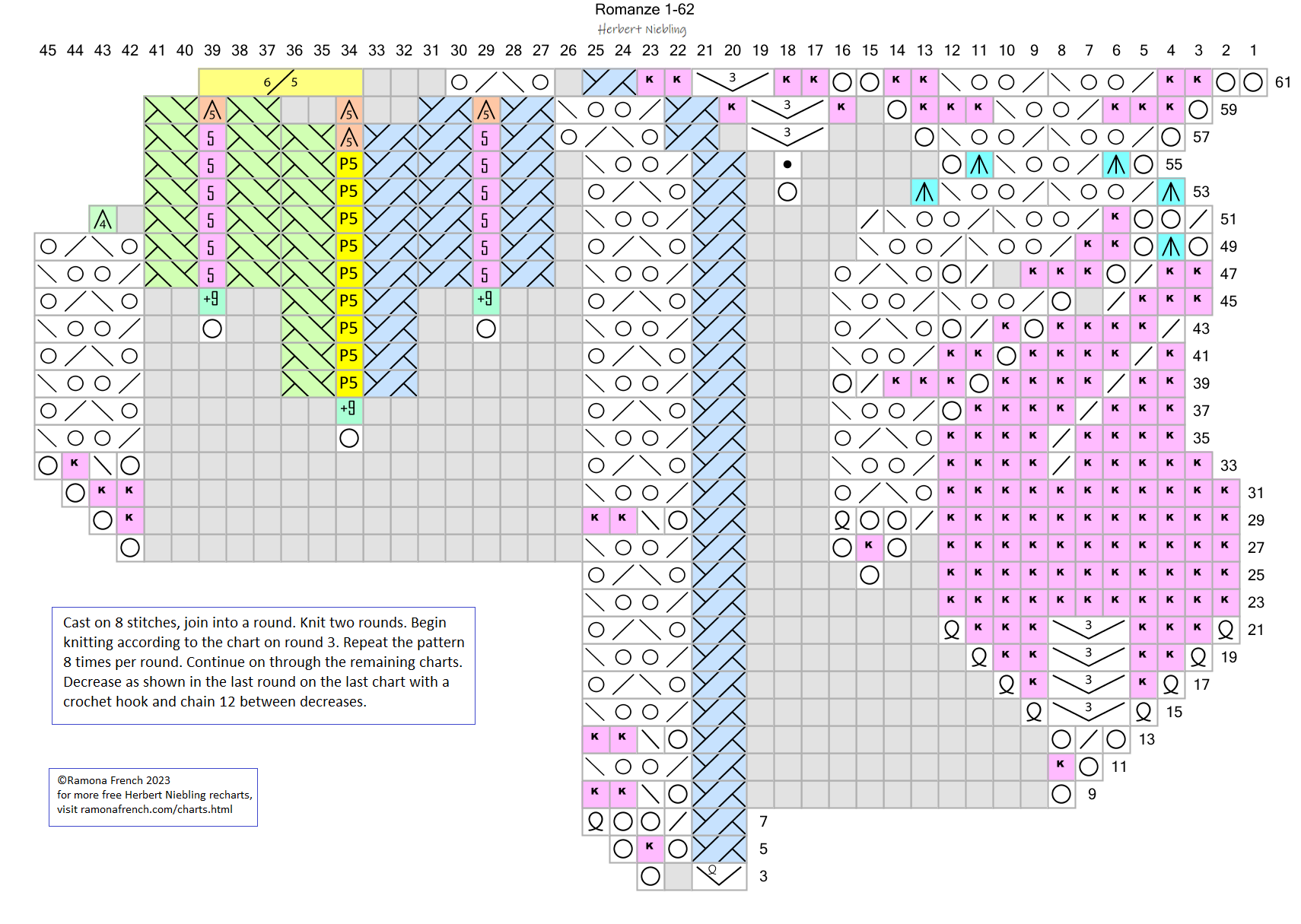Viewport: 1301px width, 924px height.
Task: Select the pink K cell in row 11
Action: click(x=1061, y=766)
